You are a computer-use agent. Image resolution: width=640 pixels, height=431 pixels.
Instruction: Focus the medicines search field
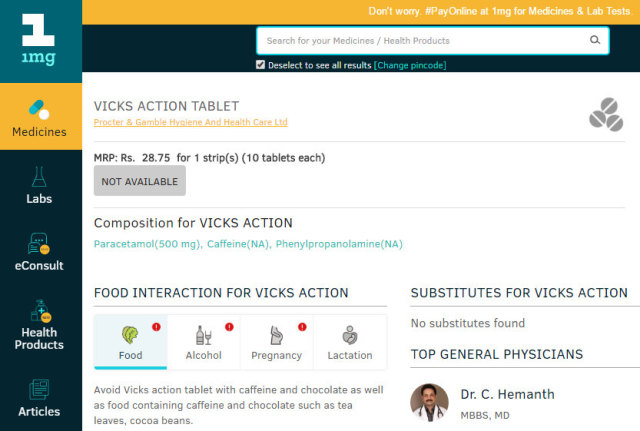point(433,40)
